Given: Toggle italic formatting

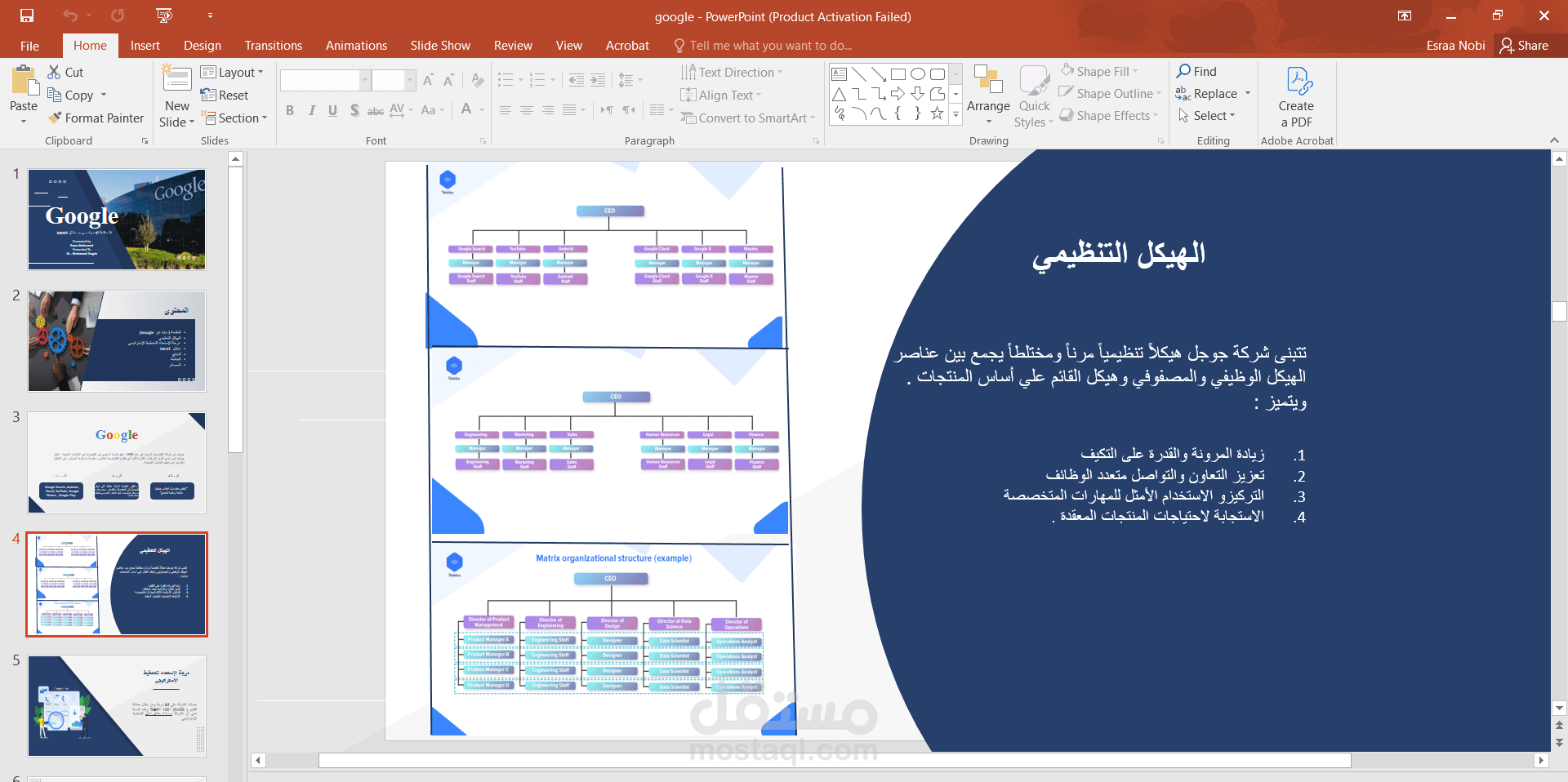Looking at the screenshot, I should [x=311, y=110].
